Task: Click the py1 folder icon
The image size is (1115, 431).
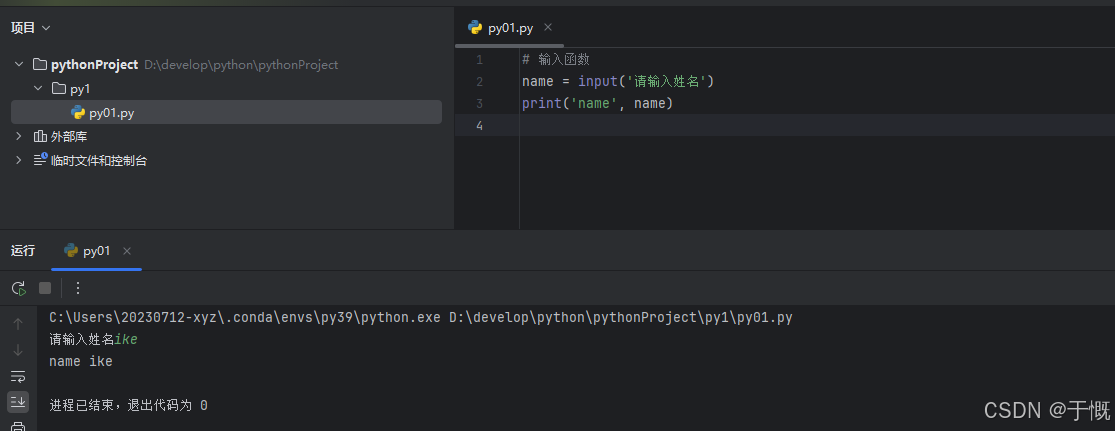Action: click(59, 89)
